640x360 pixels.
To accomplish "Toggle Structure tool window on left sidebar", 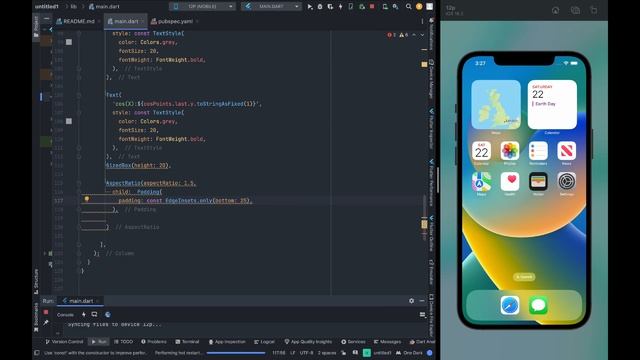I will 36,281.
